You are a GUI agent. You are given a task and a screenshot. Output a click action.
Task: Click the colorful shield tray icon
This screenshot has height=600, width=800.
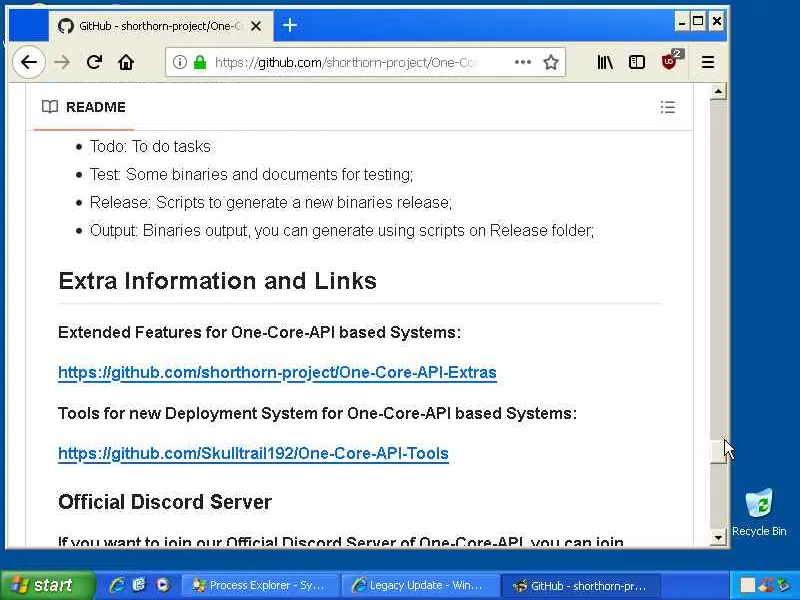(x=766, y=585)
